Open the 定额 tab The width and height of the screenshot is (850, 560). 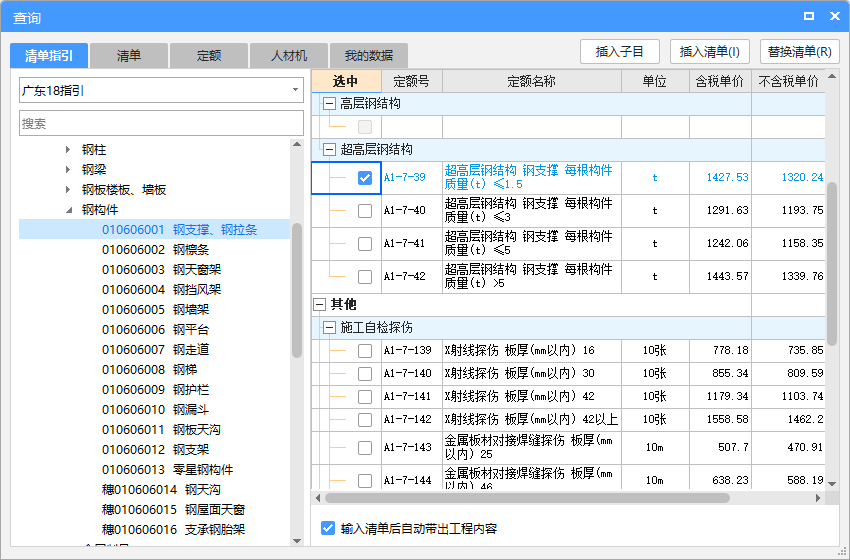[x=209, y=55]
